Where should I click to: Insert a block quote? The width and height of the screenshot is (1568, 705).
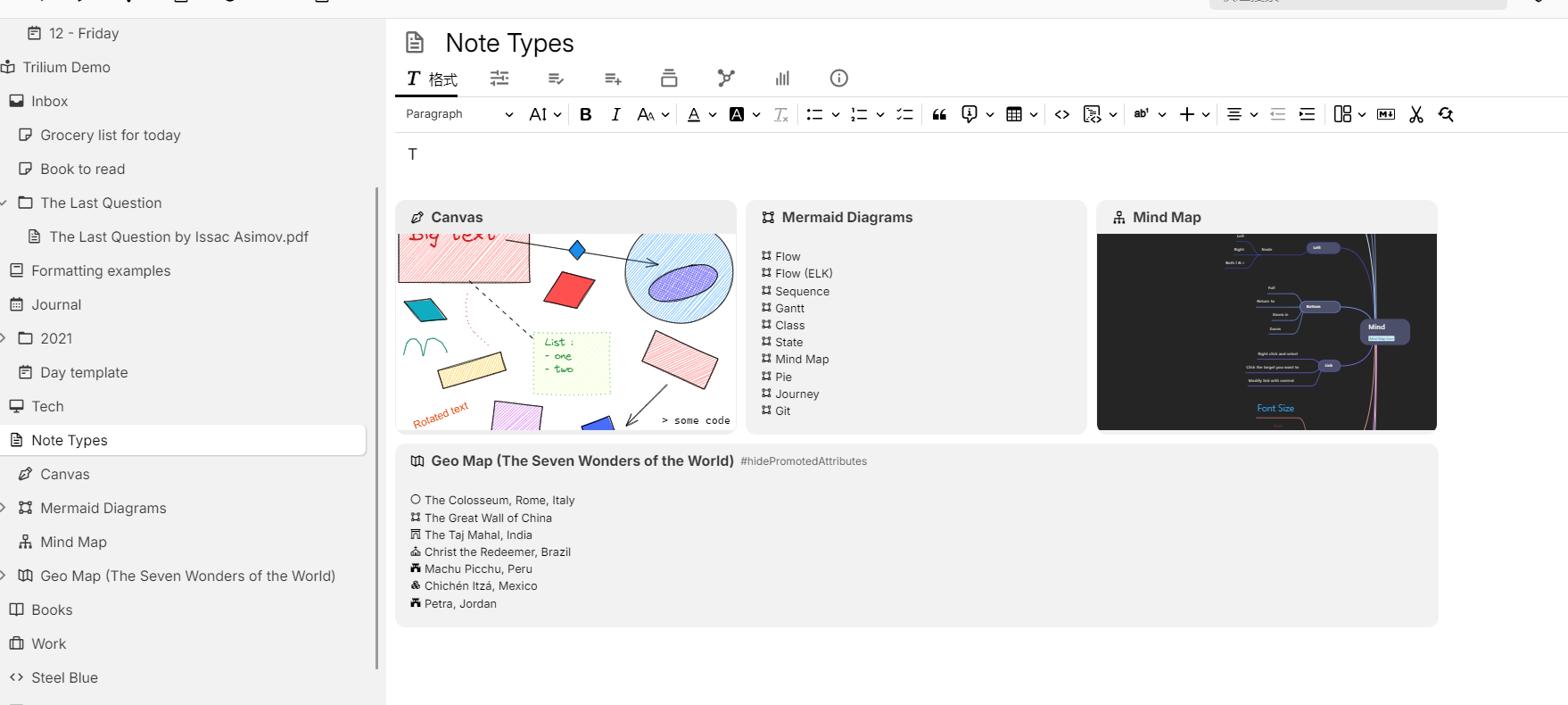click(939, 114)
